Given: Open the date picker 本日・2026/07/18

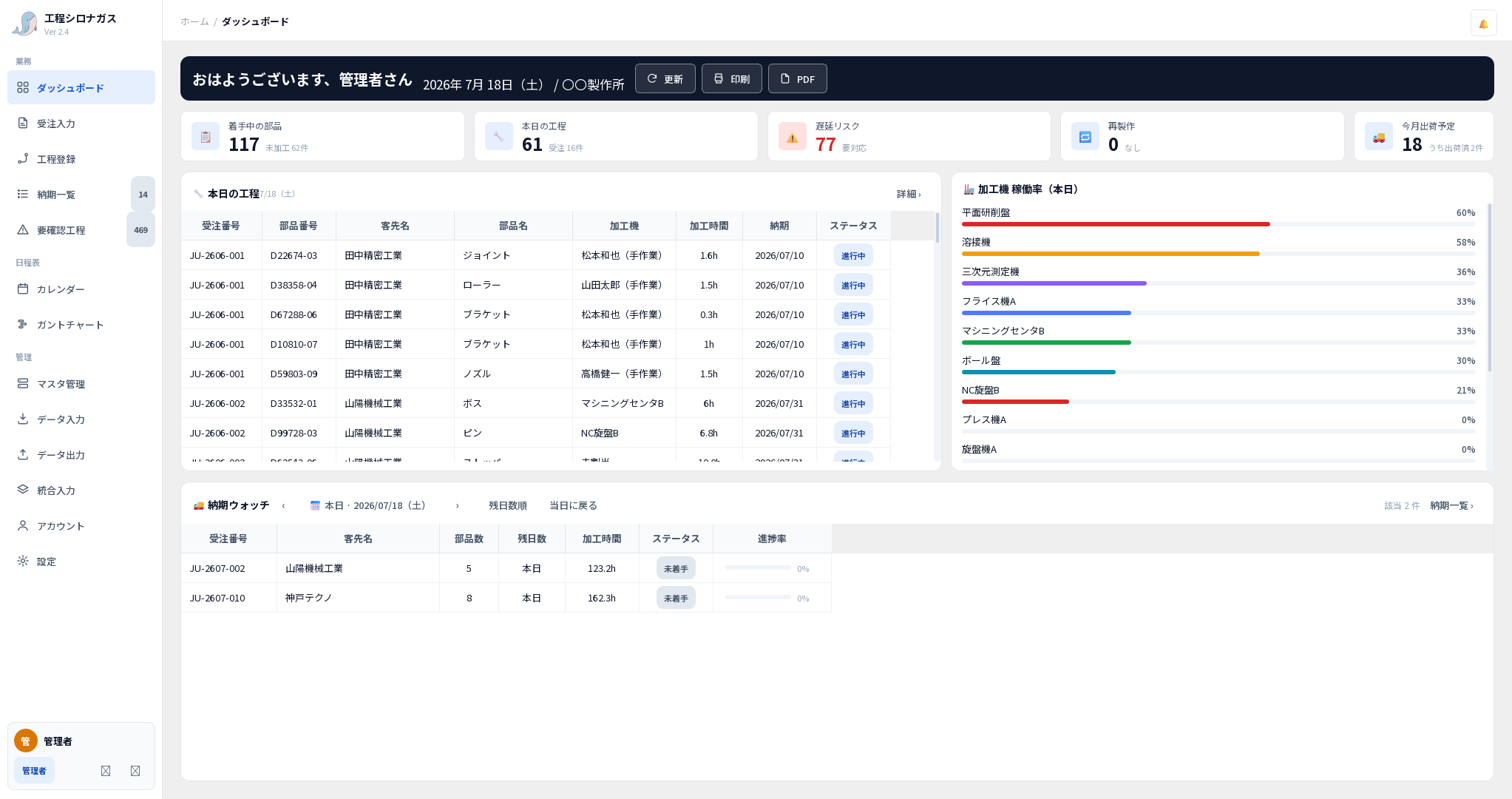Looking at the screenshot, I should (x=370, y=505).
